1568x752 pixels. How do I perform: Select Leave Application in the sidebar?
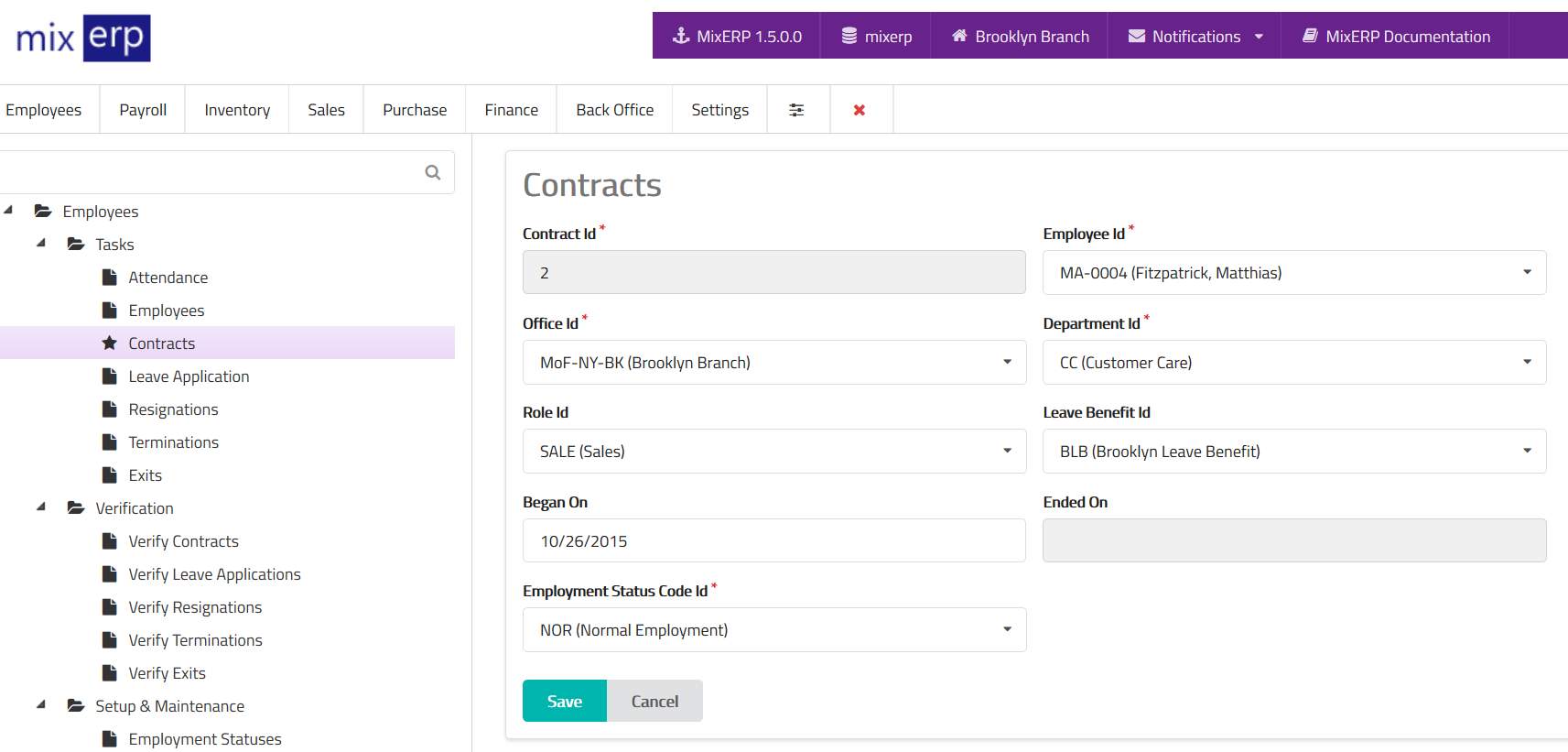pos(189,376)
